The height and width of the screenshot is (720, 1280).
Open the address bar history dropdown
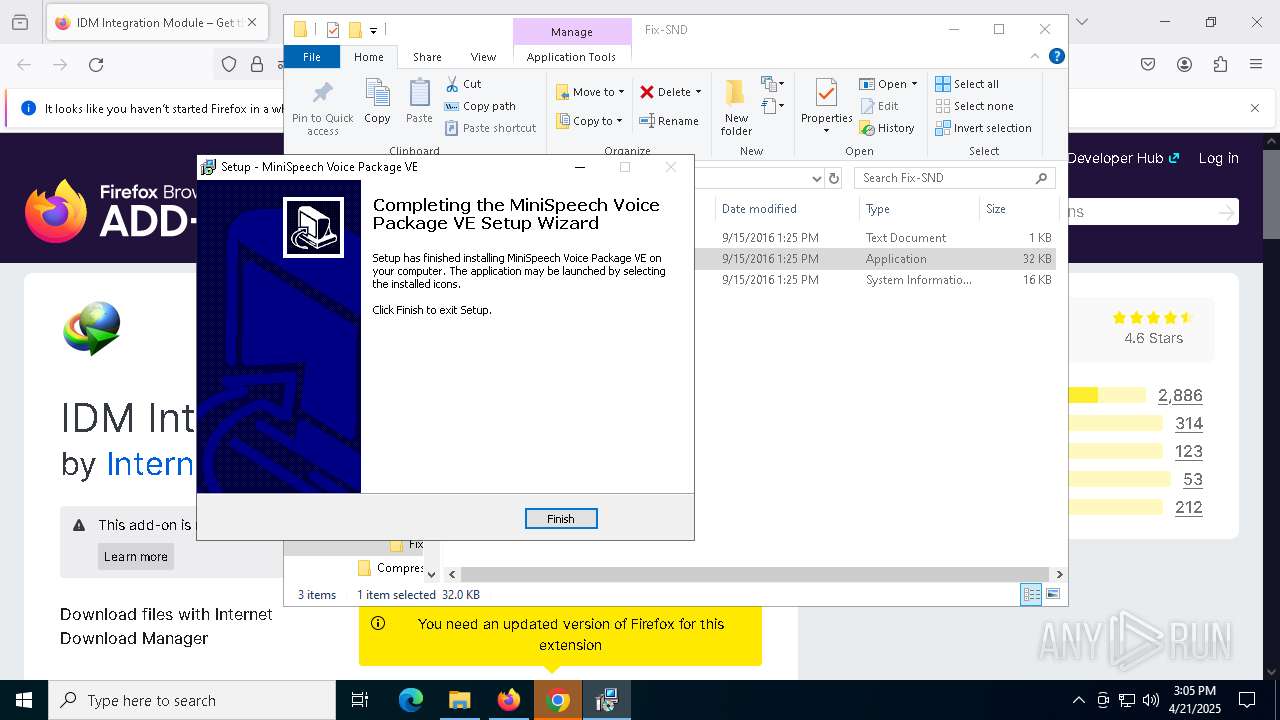point(817,178)
